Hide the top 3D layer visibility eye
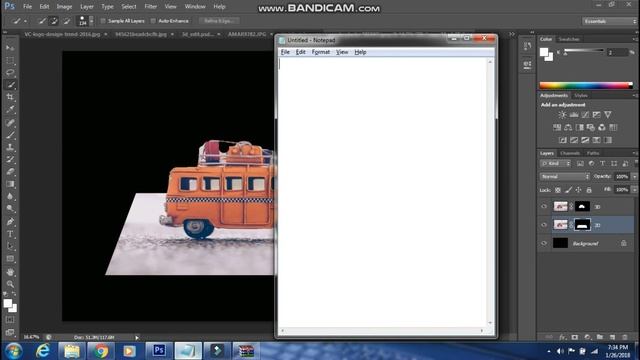The height and width of the screenshot is (360, 640). click(544, 207)
